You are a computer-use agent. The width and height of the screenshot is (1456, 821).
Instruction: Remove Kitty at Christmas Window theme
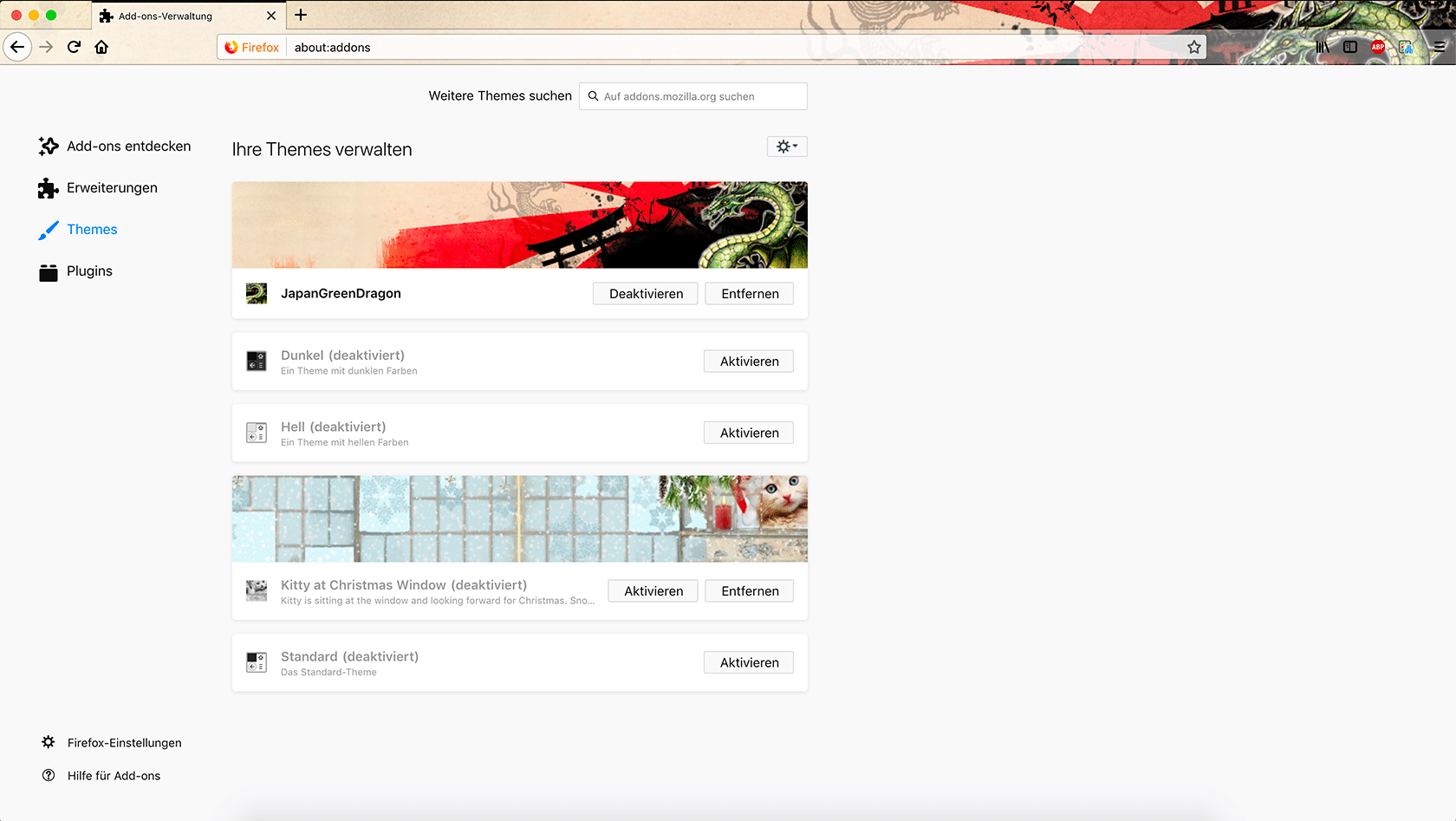tap(750, 591)
